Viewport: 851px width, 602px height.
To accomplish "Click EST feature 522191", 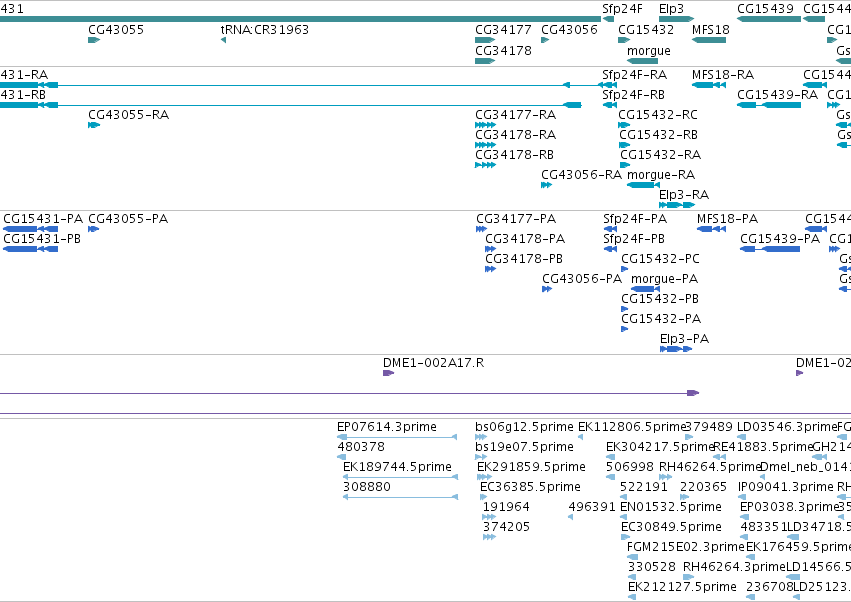I will (x=643, y=488).
